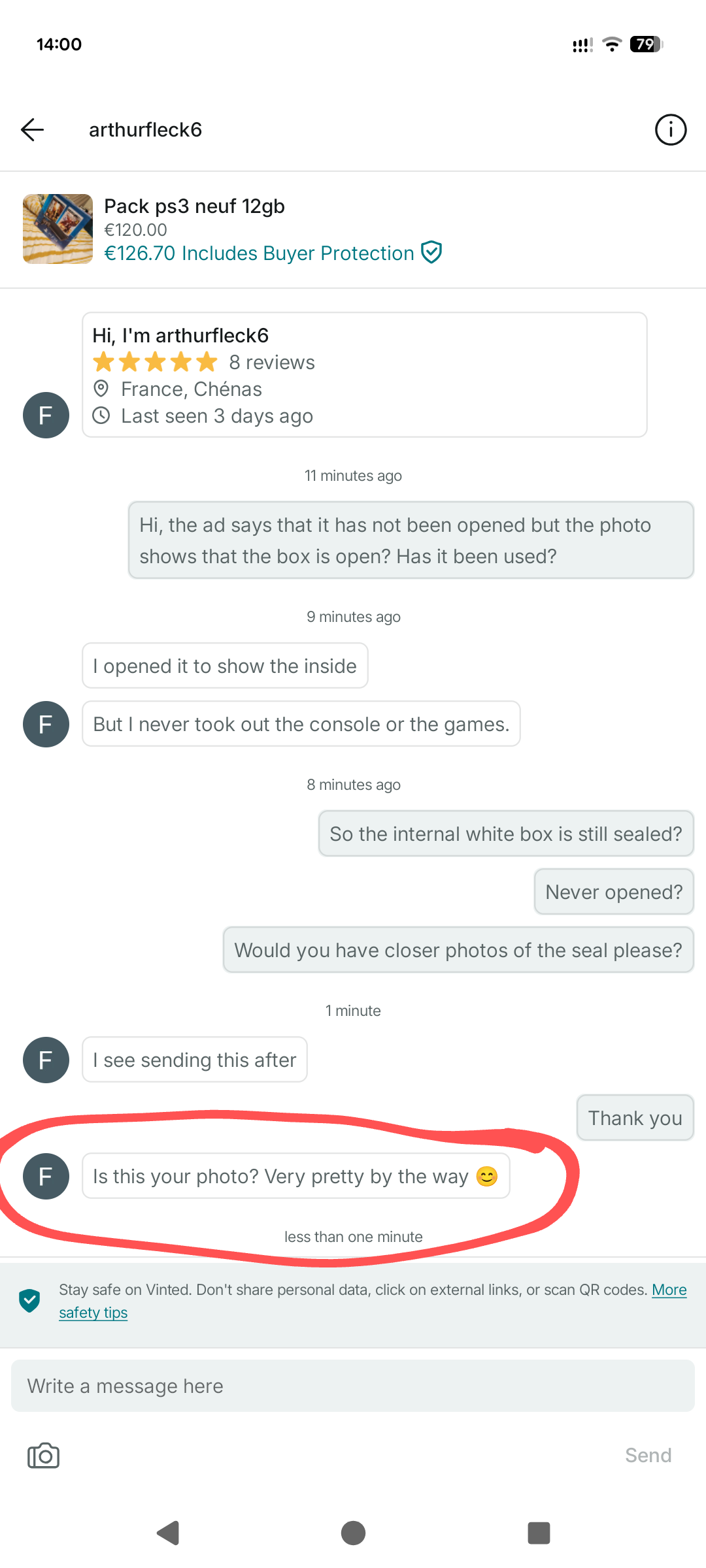The height and width of the screenshot is (1568, 706).
Task: Tap the 'Is this your photo?' message
Action: click(x=295, y=1176)
